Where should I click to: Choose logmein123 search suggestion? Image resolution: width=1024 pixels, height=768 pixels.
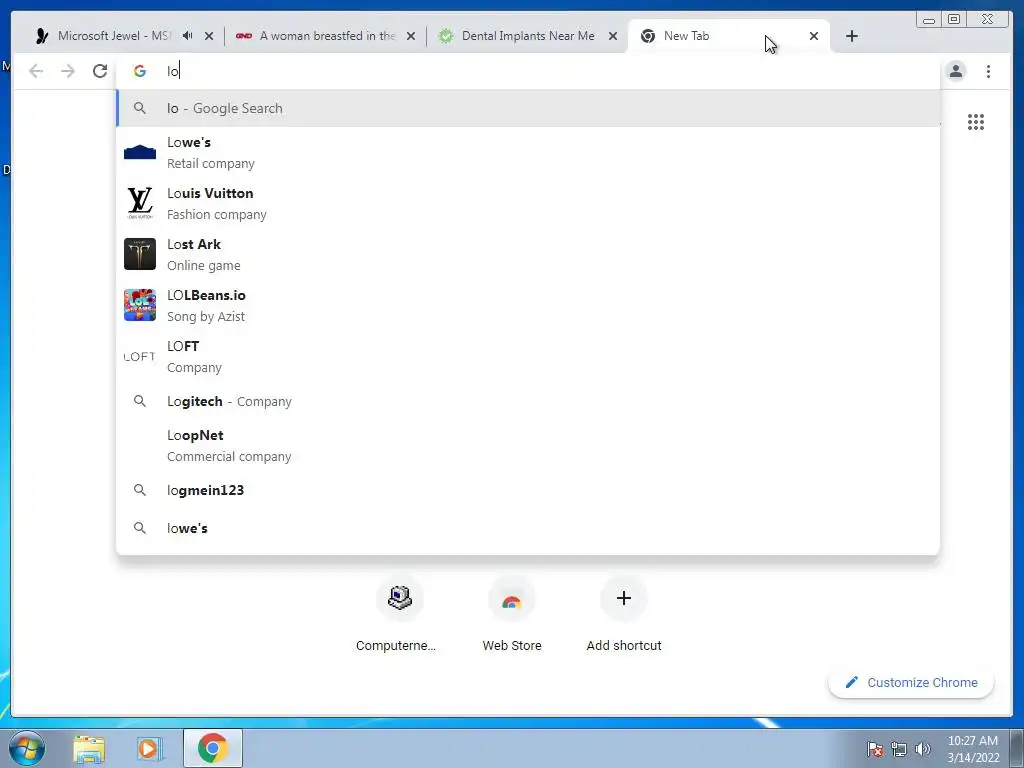tap(528, 490)
